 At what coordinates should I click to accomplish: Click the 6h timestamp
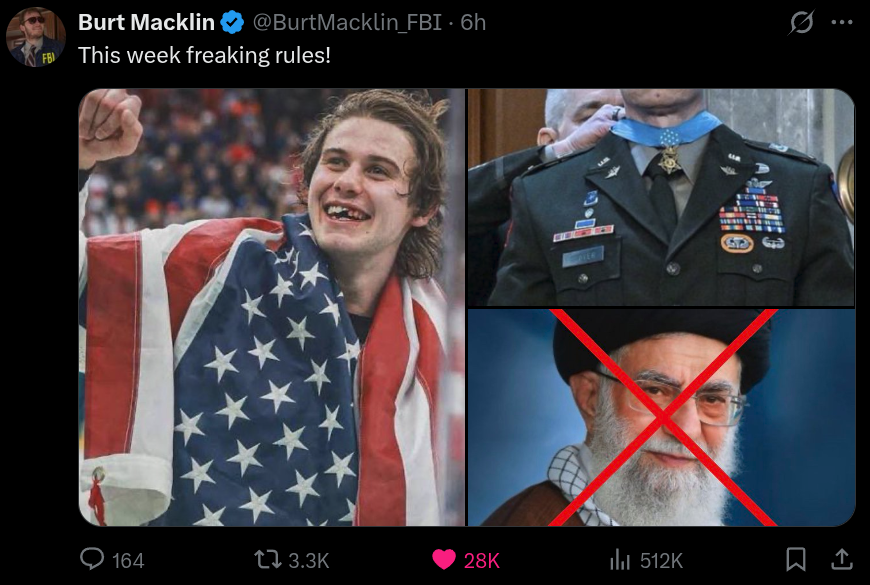(473, 23)
